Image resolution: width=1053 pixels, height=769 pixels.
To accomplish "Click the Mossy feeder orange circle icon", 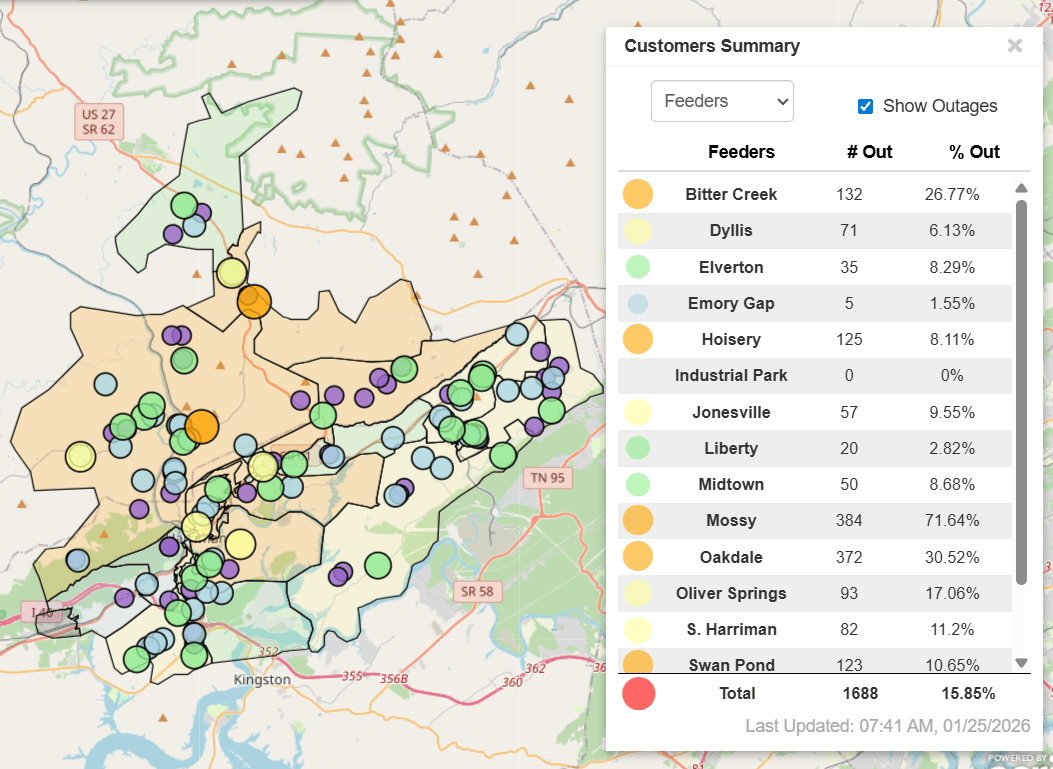I will [637, 520].
